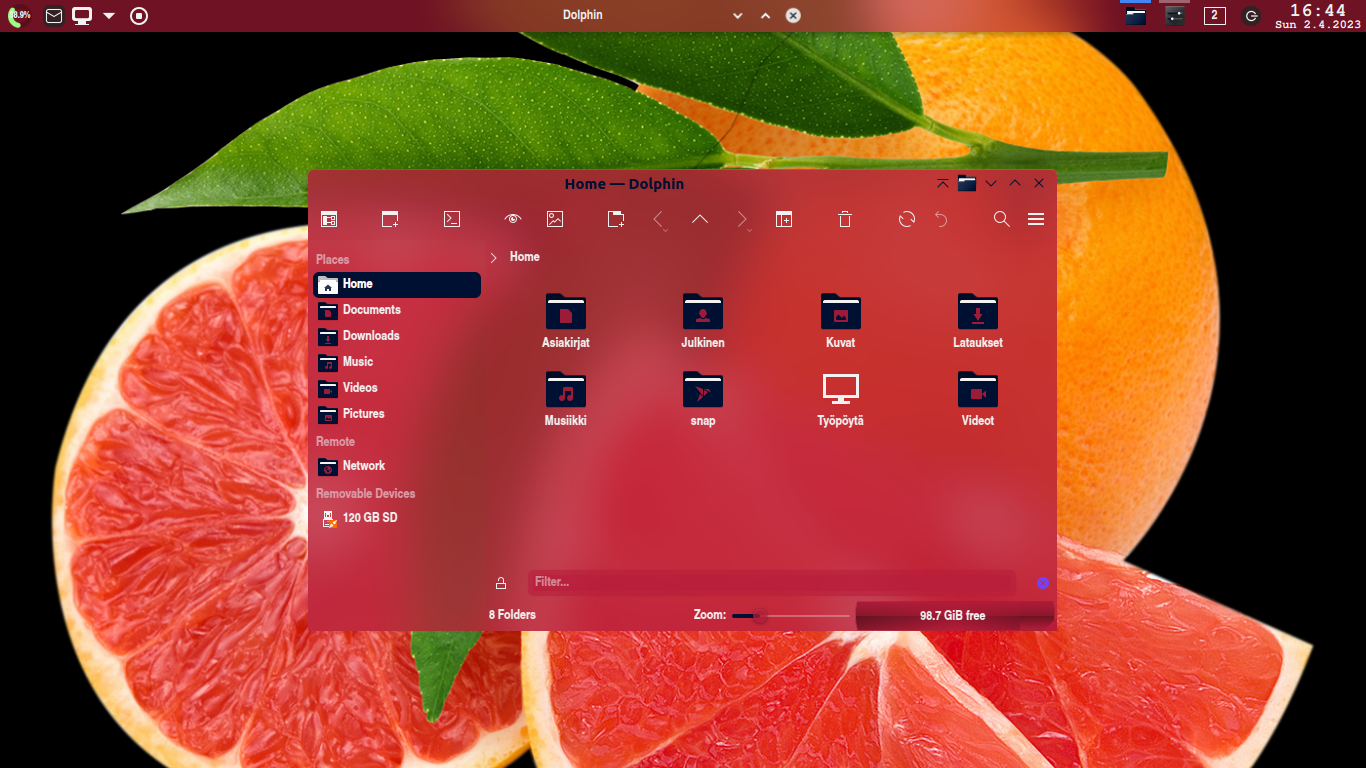Open Documents in Places panel
This screenshot has width=1366, height=768.
[x=397, y=310]
